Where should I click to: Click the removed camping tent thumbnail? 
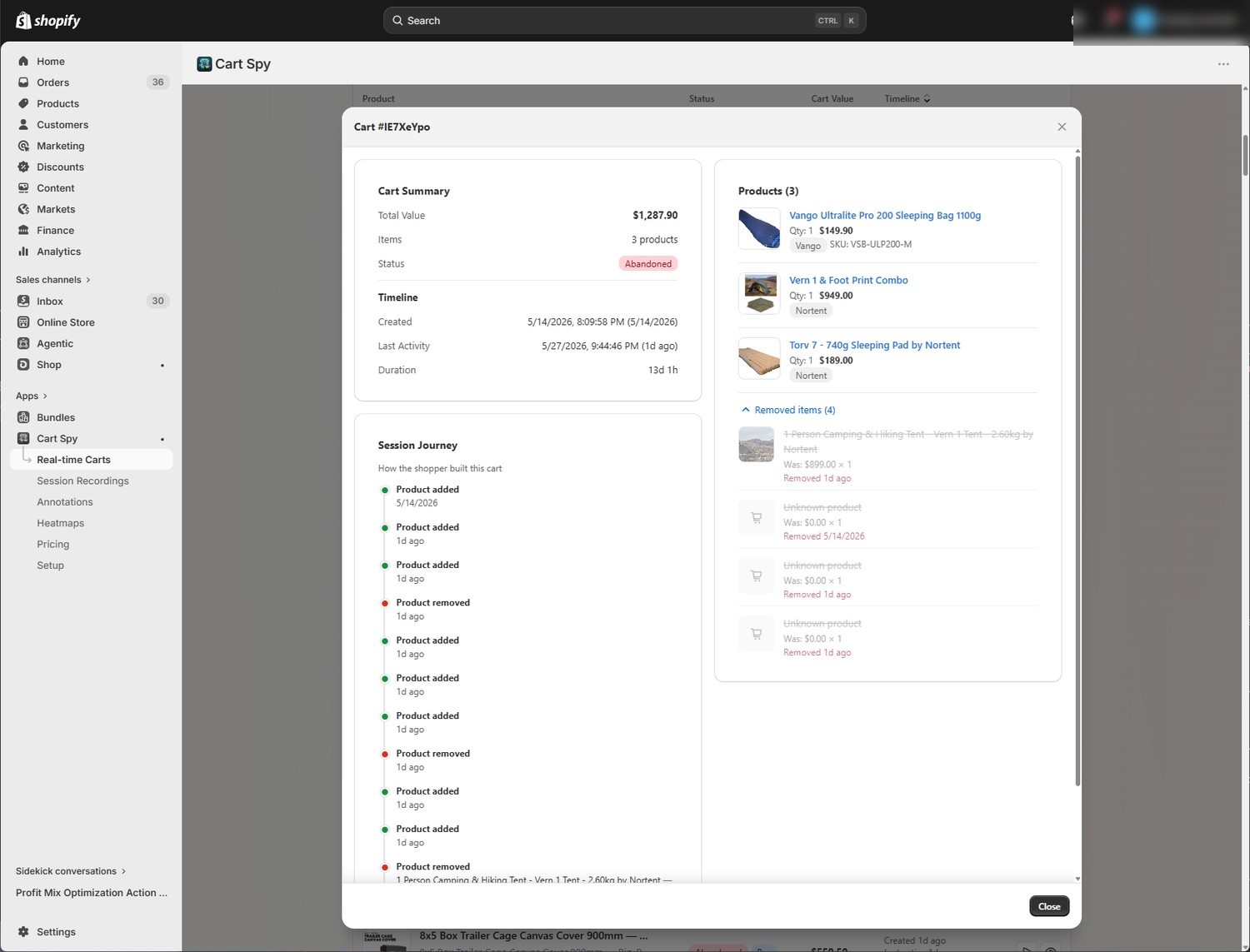pos(757,444)
